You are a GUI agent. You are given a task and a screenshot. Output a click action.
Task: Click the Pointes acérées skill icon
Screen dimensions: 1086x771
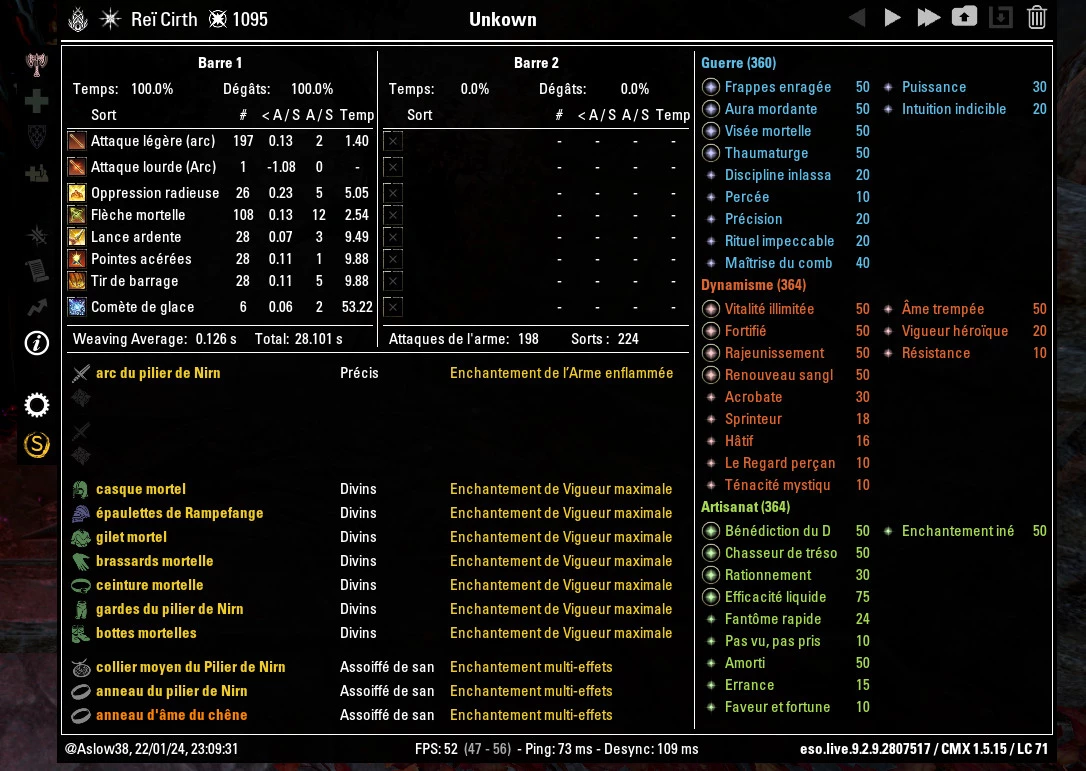pos(77,259)
